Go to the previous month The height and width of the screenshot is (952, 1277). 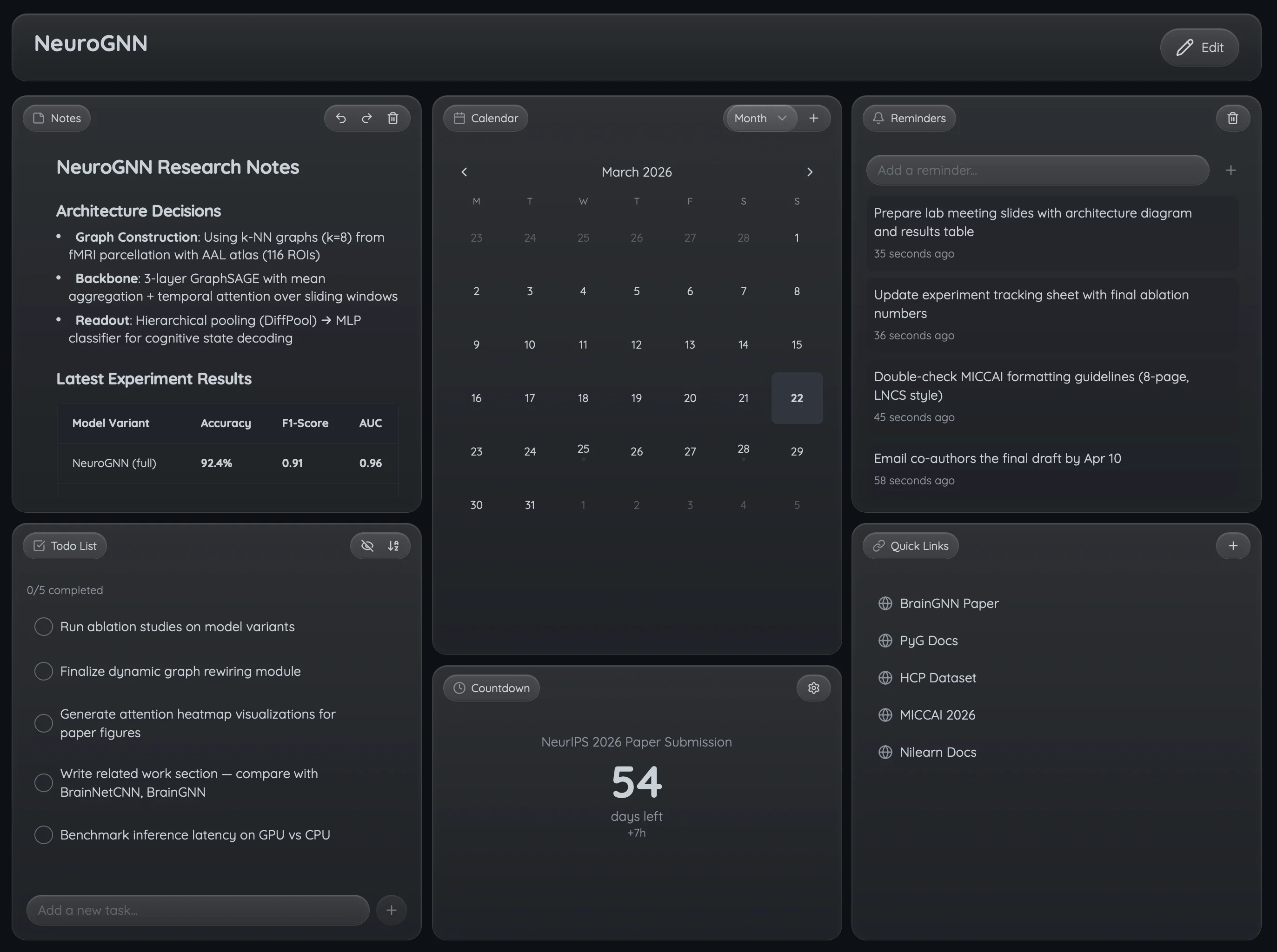[x=465, y=172]
